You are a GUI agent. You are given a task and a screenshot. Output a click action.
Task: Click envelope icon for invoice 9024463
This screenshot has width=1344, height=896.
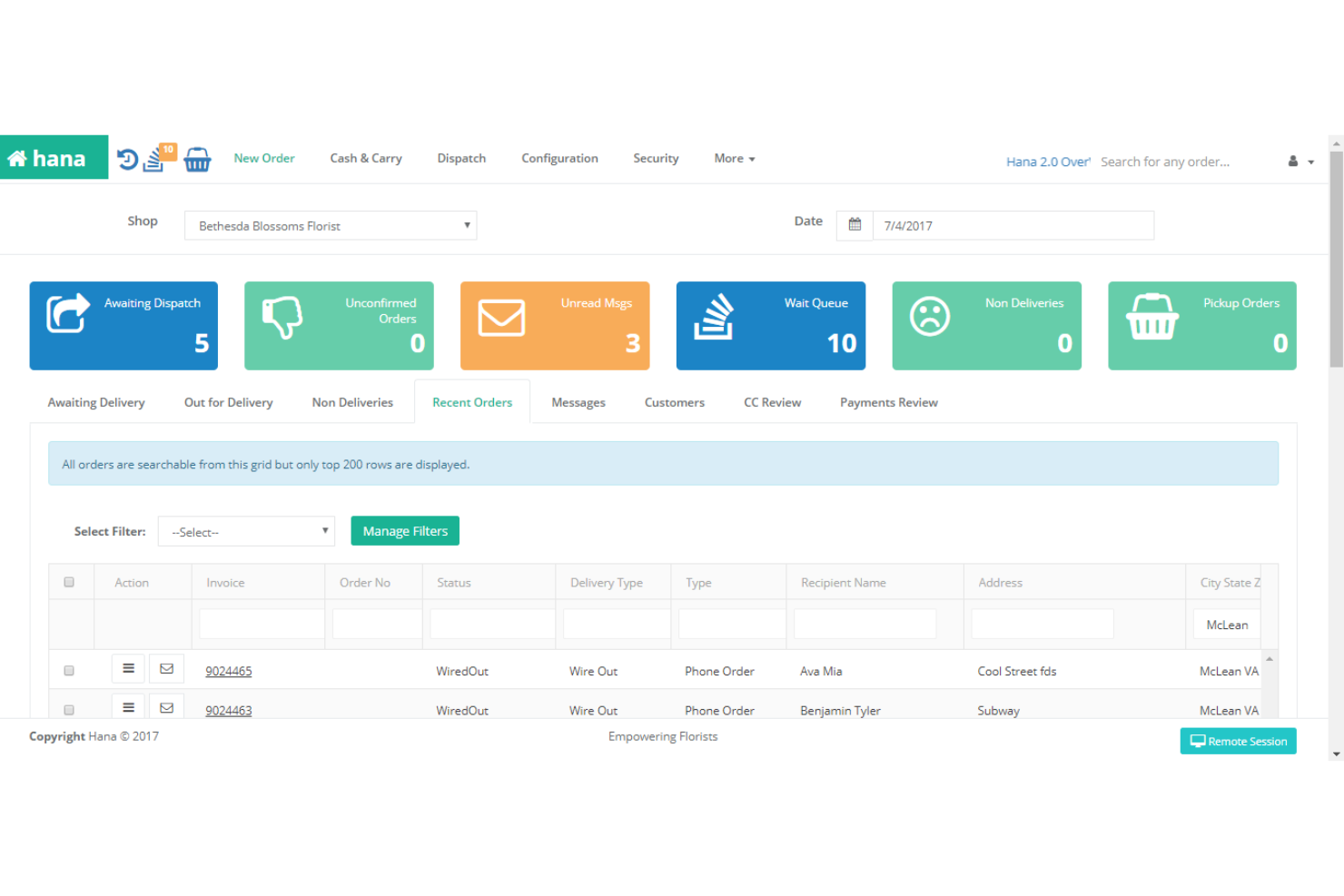(x=166, y=707)
